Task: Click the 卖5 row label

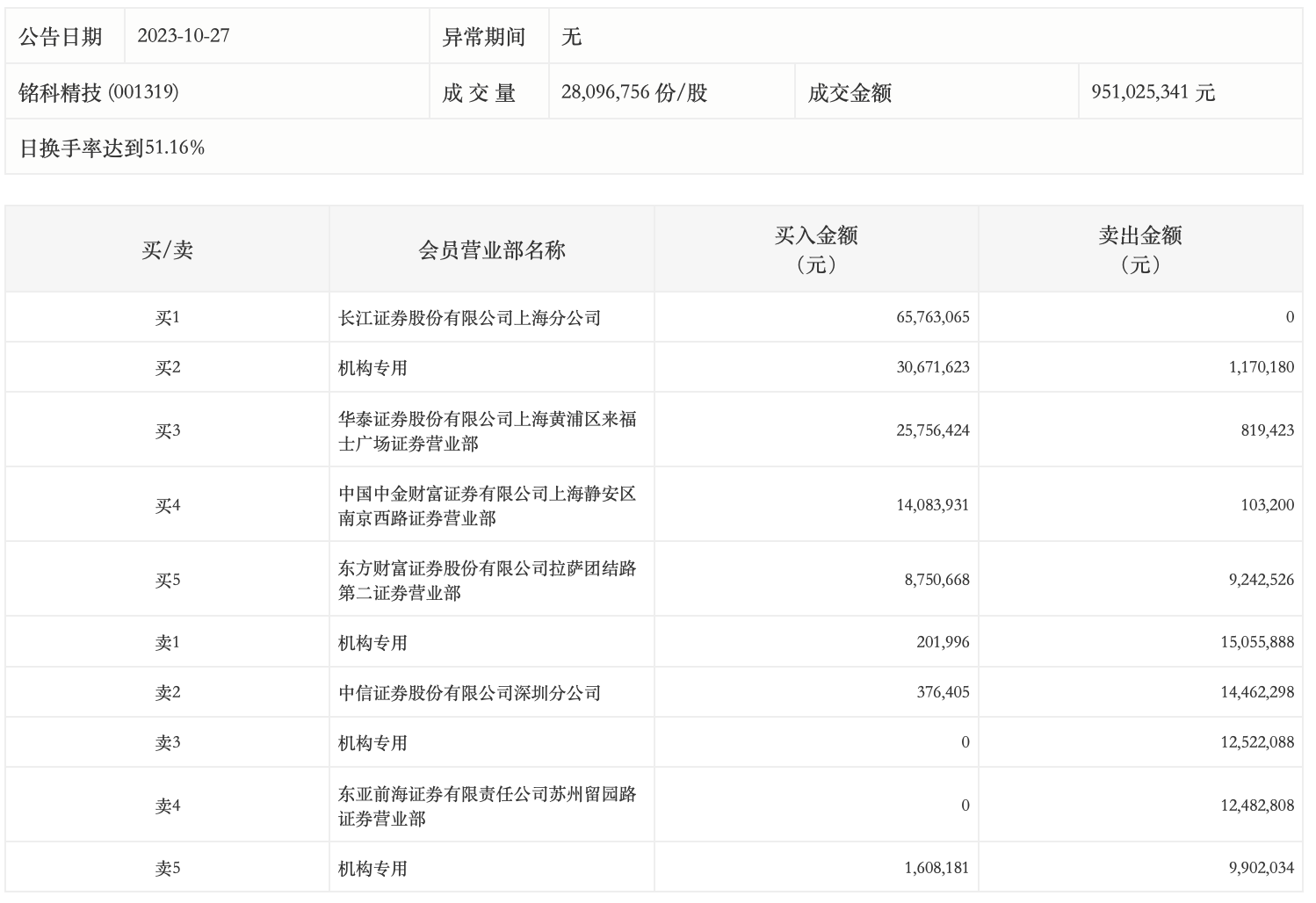Action: [x=167, y=869]
